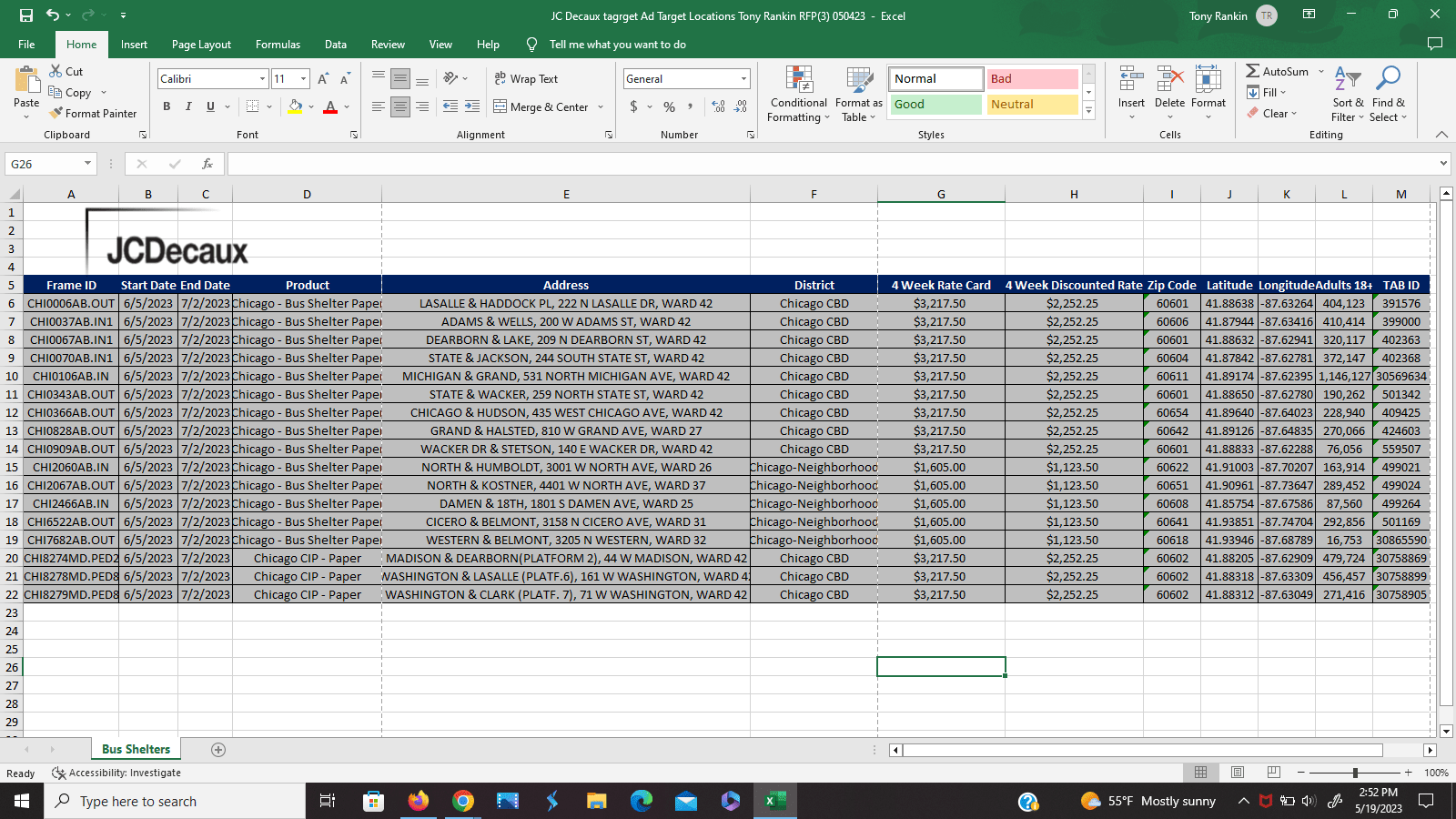This screenshot has width=1456, height=819.
Task: Click Insert cells icon
Action: [x=1131, y=80]
